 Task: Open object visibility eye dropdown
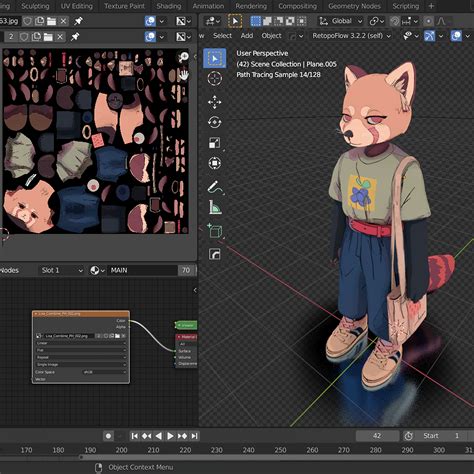pos(410,36)
